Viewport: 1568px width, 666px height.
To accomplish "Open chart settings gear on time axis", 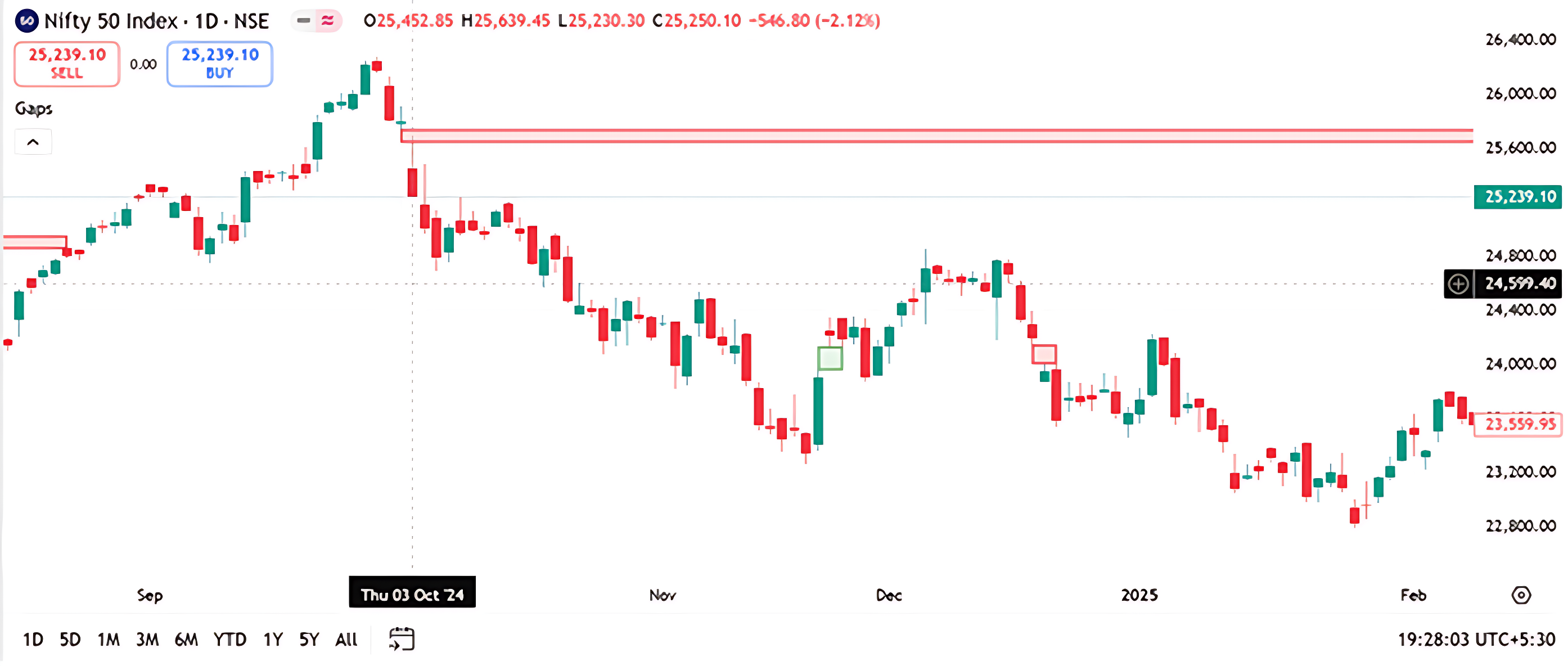I will [1521, 595].
